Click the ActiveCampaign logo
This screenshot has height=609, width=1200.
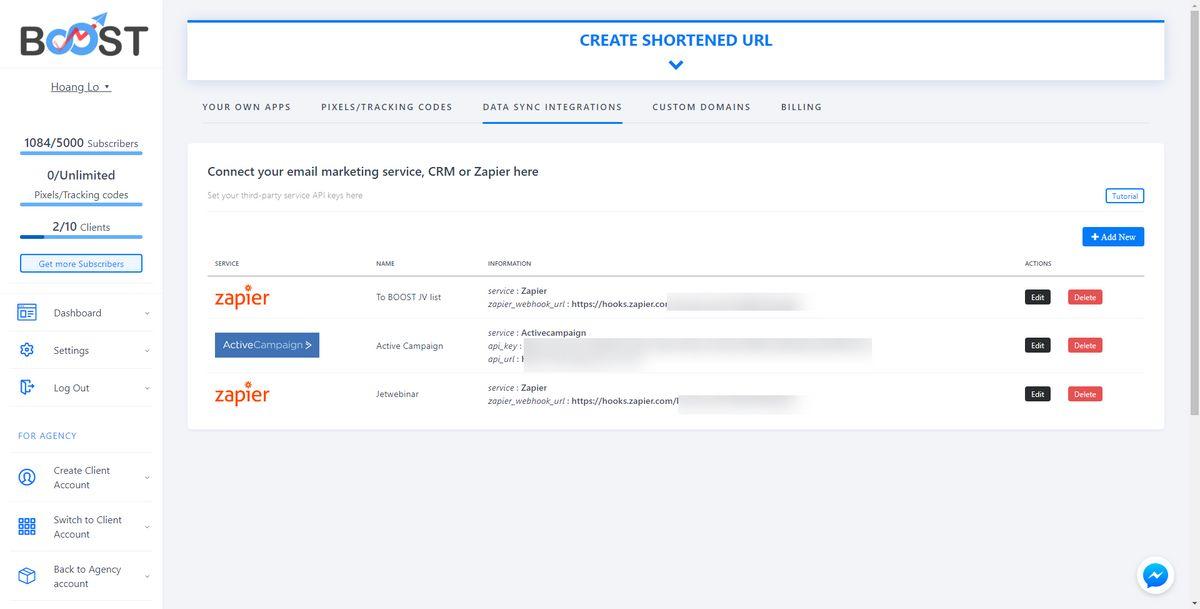tap(267, 345)
